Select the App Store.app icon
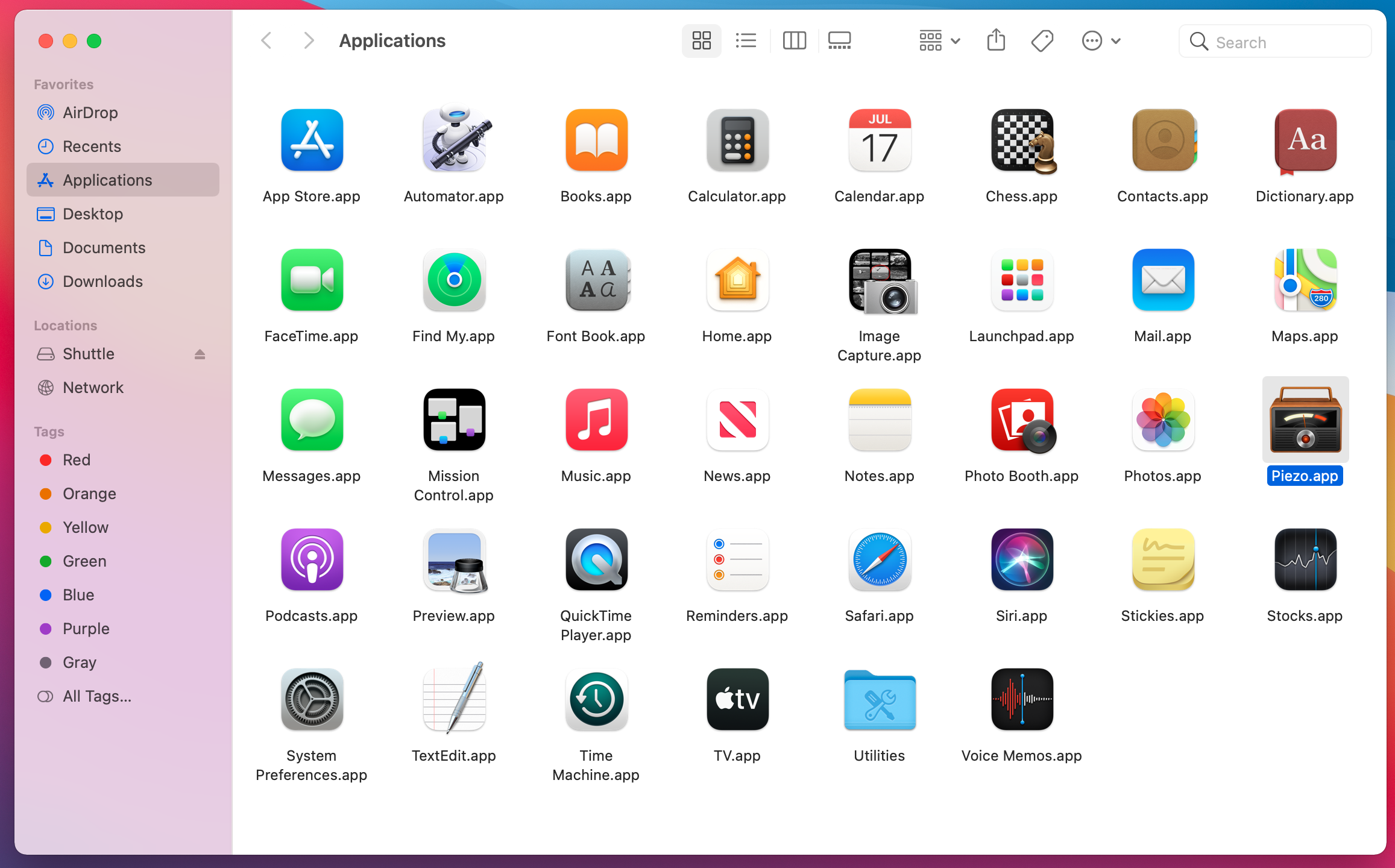 tap(312, 140)
